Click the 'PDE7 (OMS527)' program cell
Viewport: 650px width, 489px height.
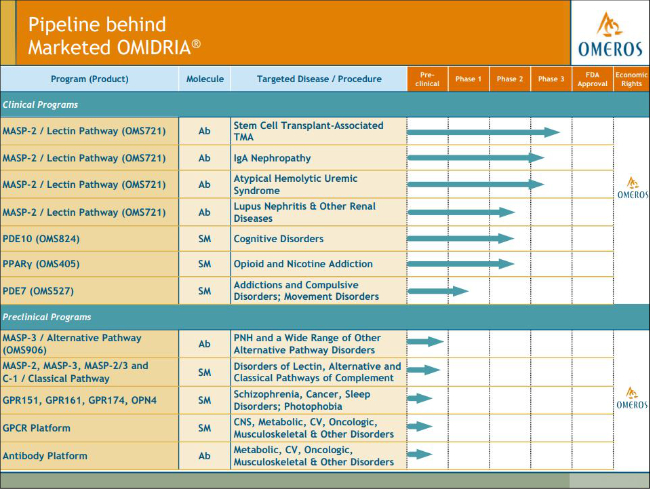[90, 290]
